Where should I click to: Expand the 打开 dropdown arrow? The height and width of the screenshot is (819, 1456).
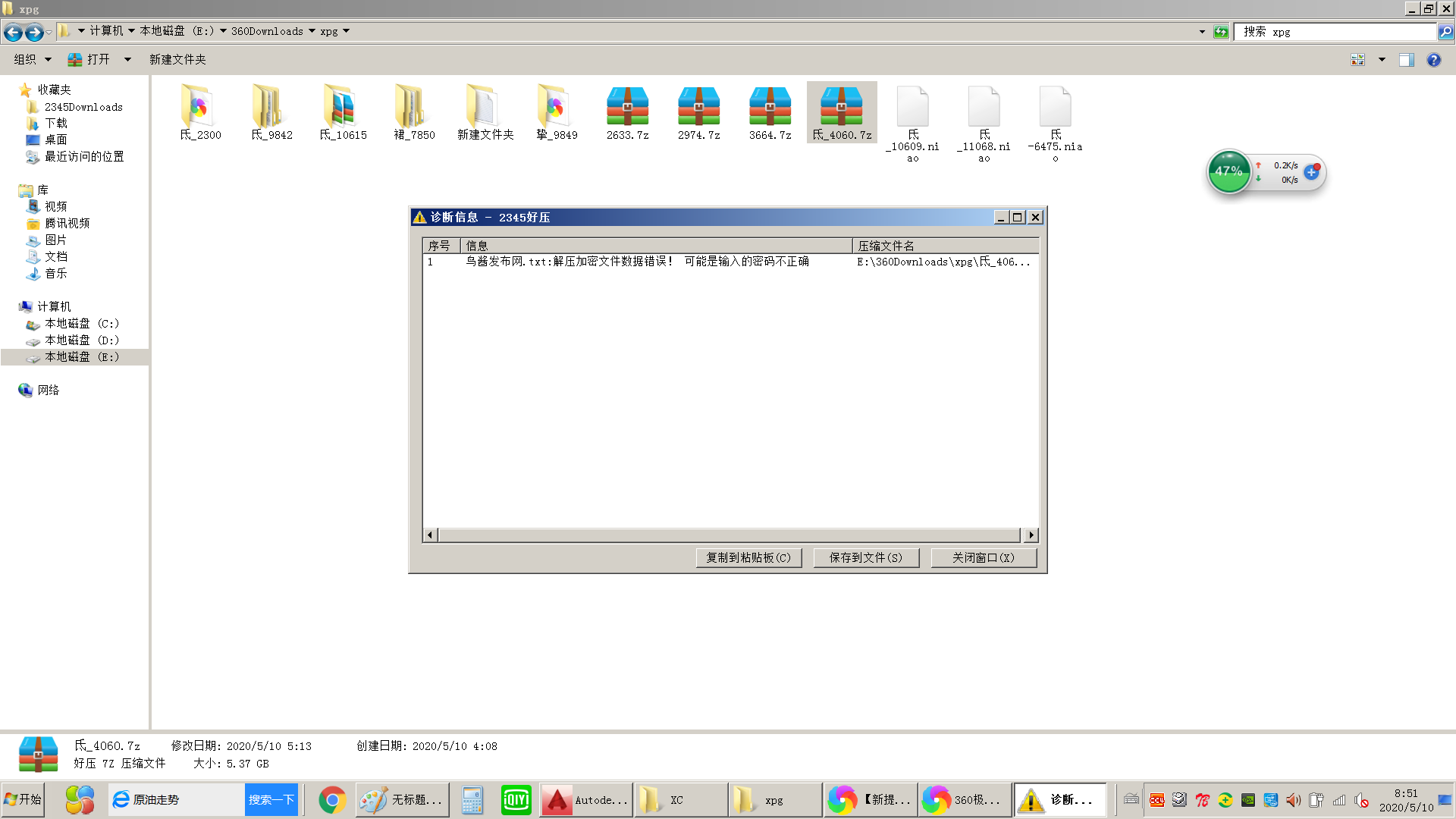[x=127, y=59]
